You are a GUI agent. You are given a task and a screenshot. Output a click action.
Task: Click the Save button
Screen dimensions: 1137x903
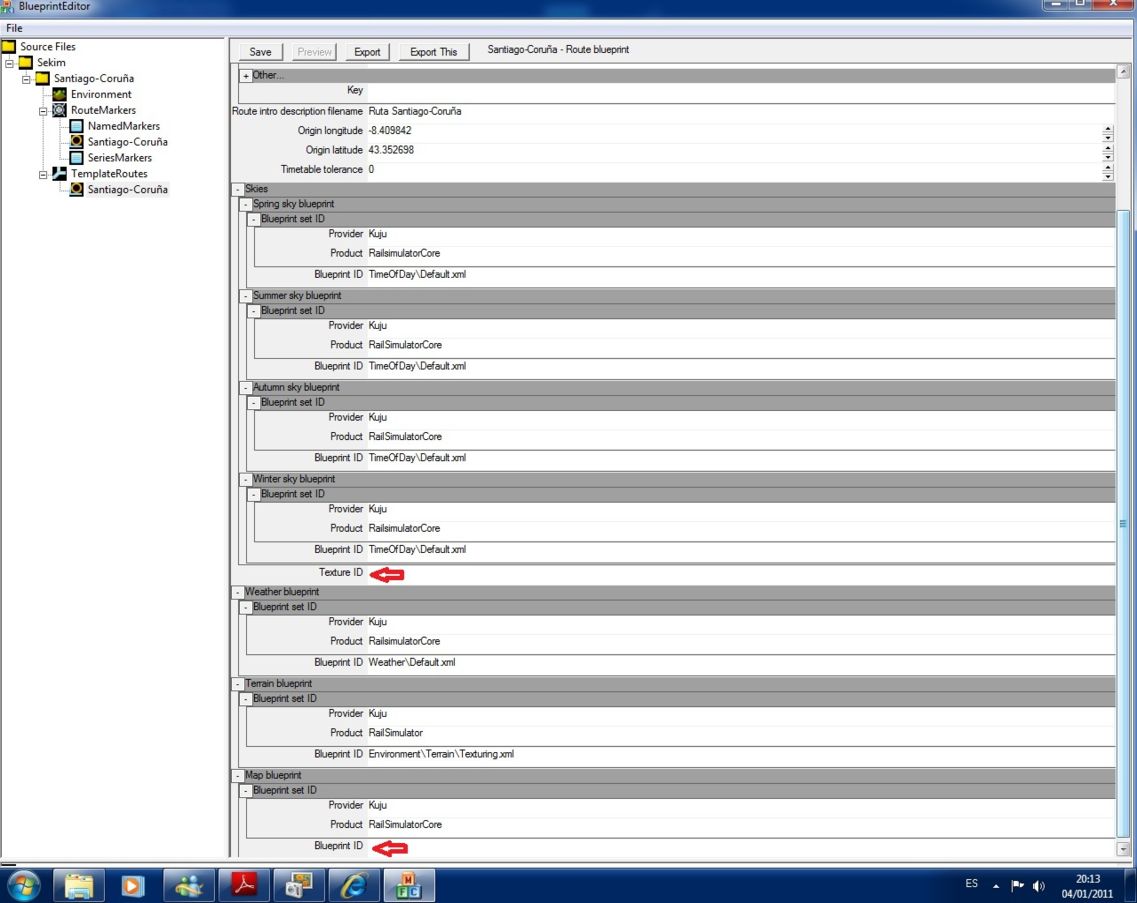click(x=260, y=52)
